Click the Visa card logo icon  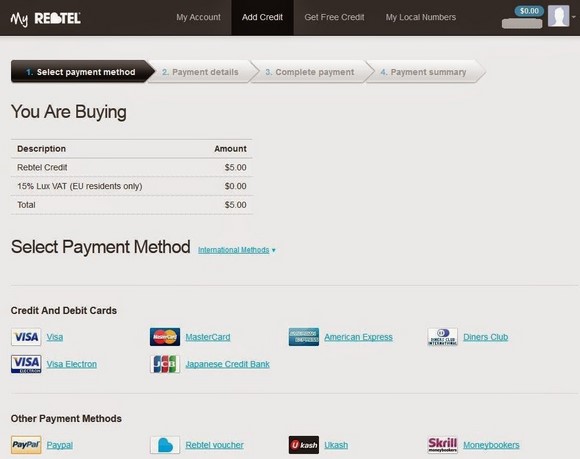(x=26, y=337)
